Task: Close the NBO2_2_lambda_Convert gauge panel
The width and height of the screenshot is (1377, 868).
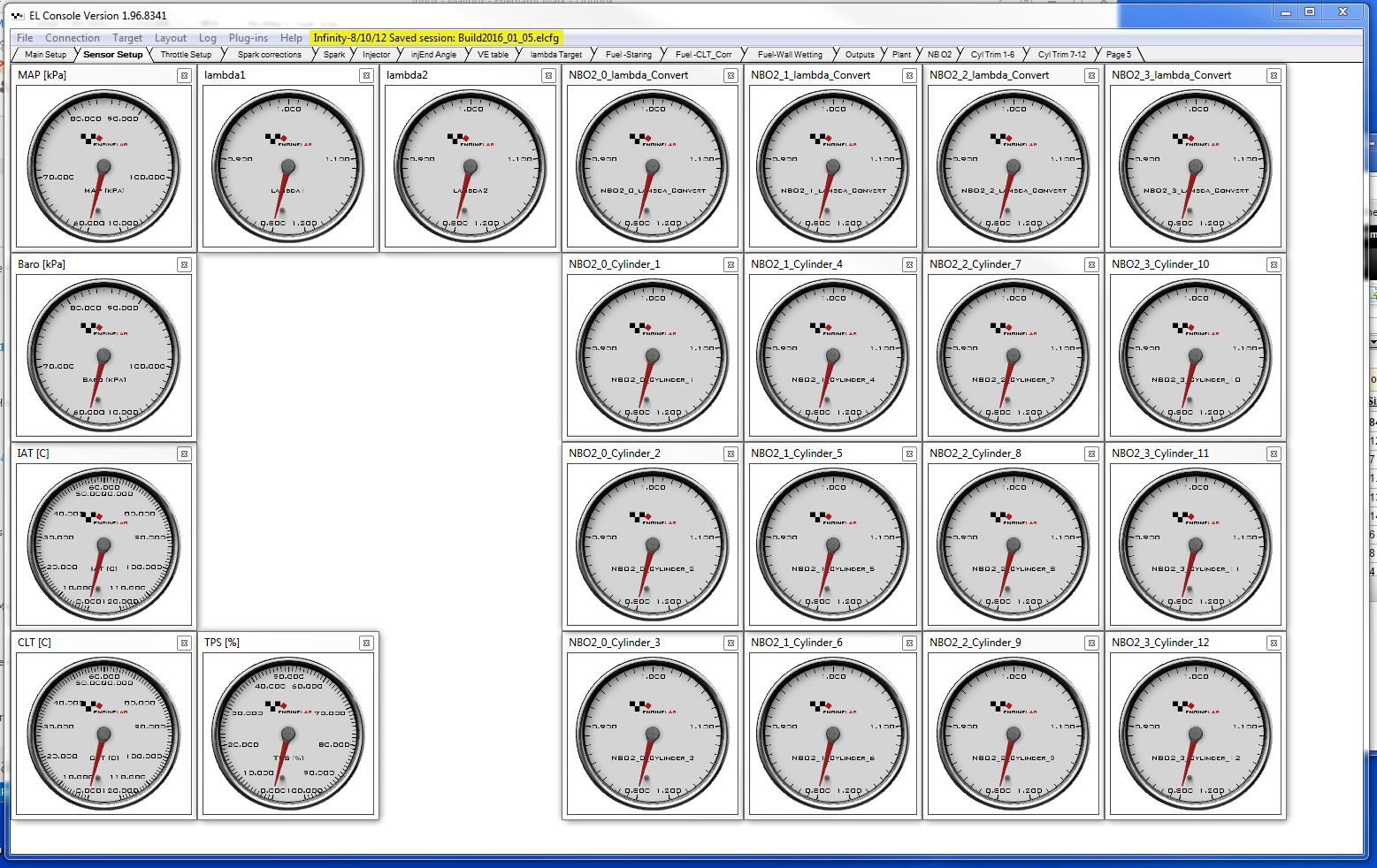Action: [1091, 76]
